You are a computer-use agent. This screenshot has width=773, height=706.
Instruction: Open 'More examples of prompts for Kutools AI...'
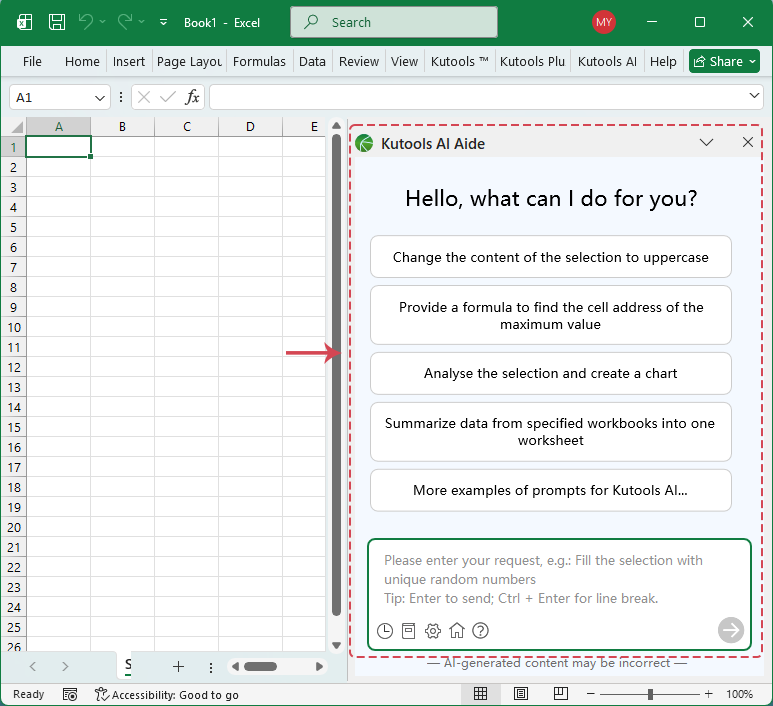[x=551, y=490]
